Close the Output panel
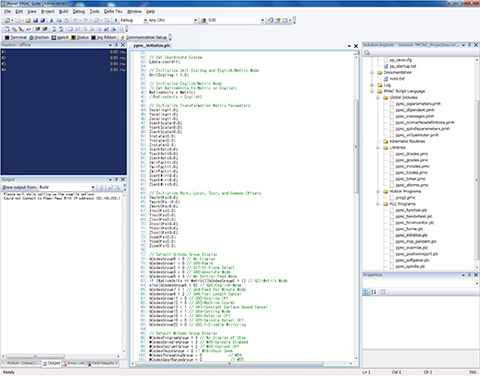The height and width of the screenshot is (376, 480). coord(123,179)
